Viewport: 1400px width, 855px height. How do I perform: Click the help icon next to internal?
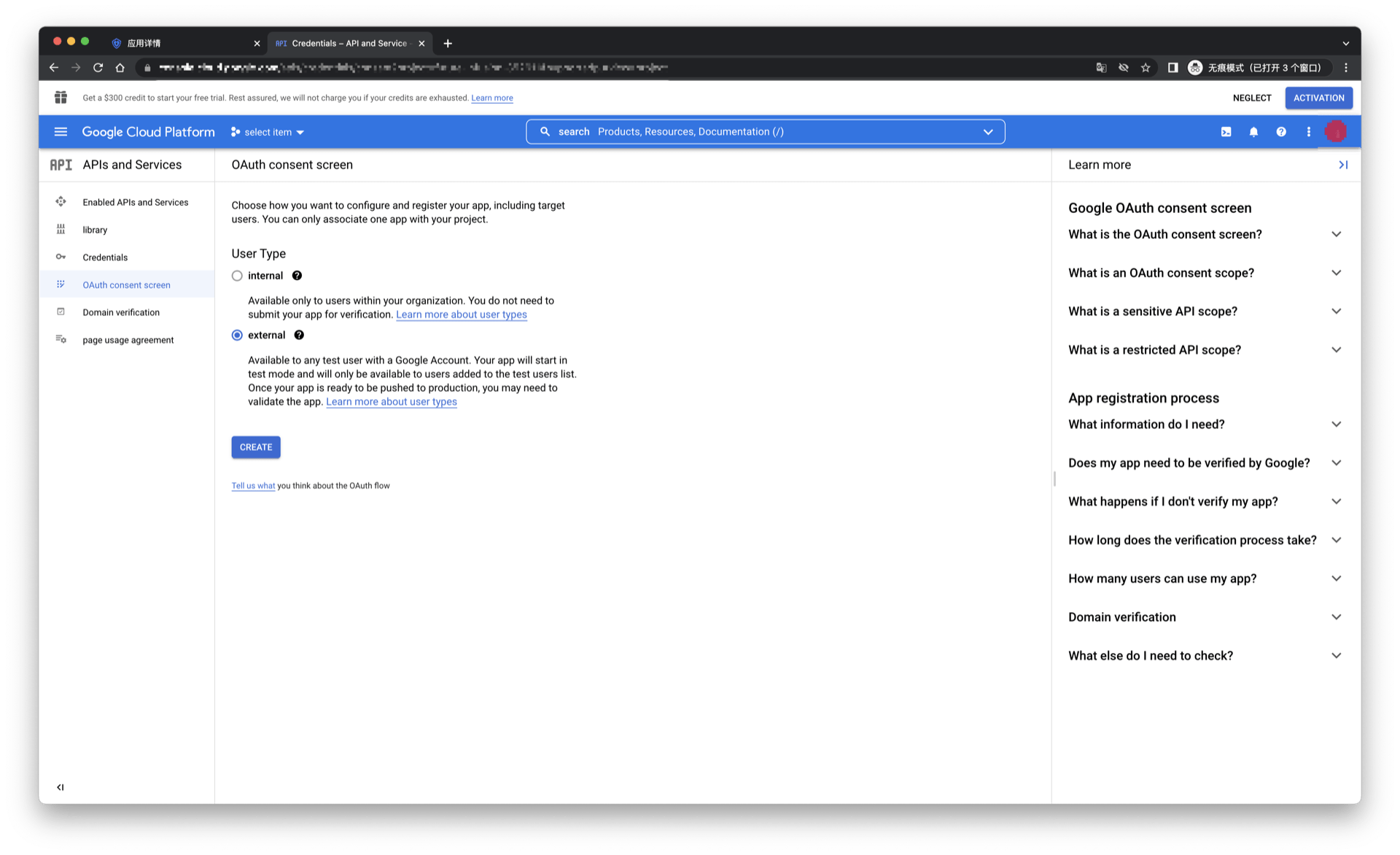pyautogui.click(x=297, y=276)
